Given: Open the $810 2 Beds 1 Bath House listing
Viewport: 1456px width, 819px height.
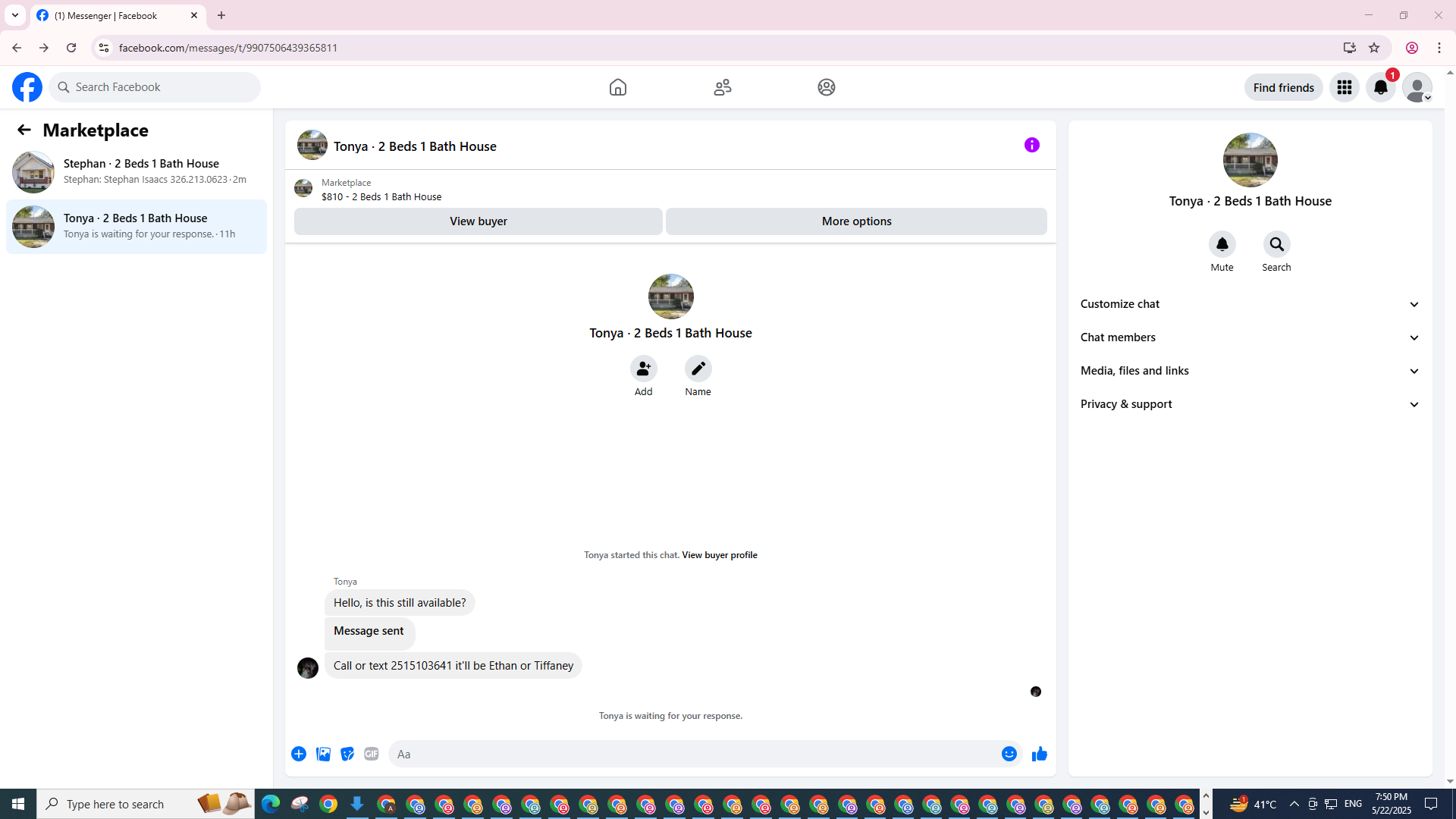Looking at the screenshot, I should coord(381,196).
